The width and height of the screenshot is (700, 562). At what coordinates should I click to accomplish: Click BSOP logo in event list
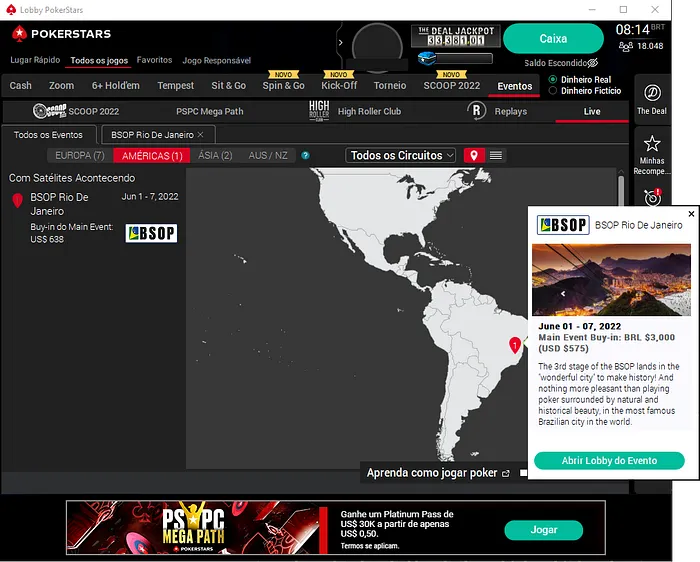pyautogui.click(x=151, y=233)
